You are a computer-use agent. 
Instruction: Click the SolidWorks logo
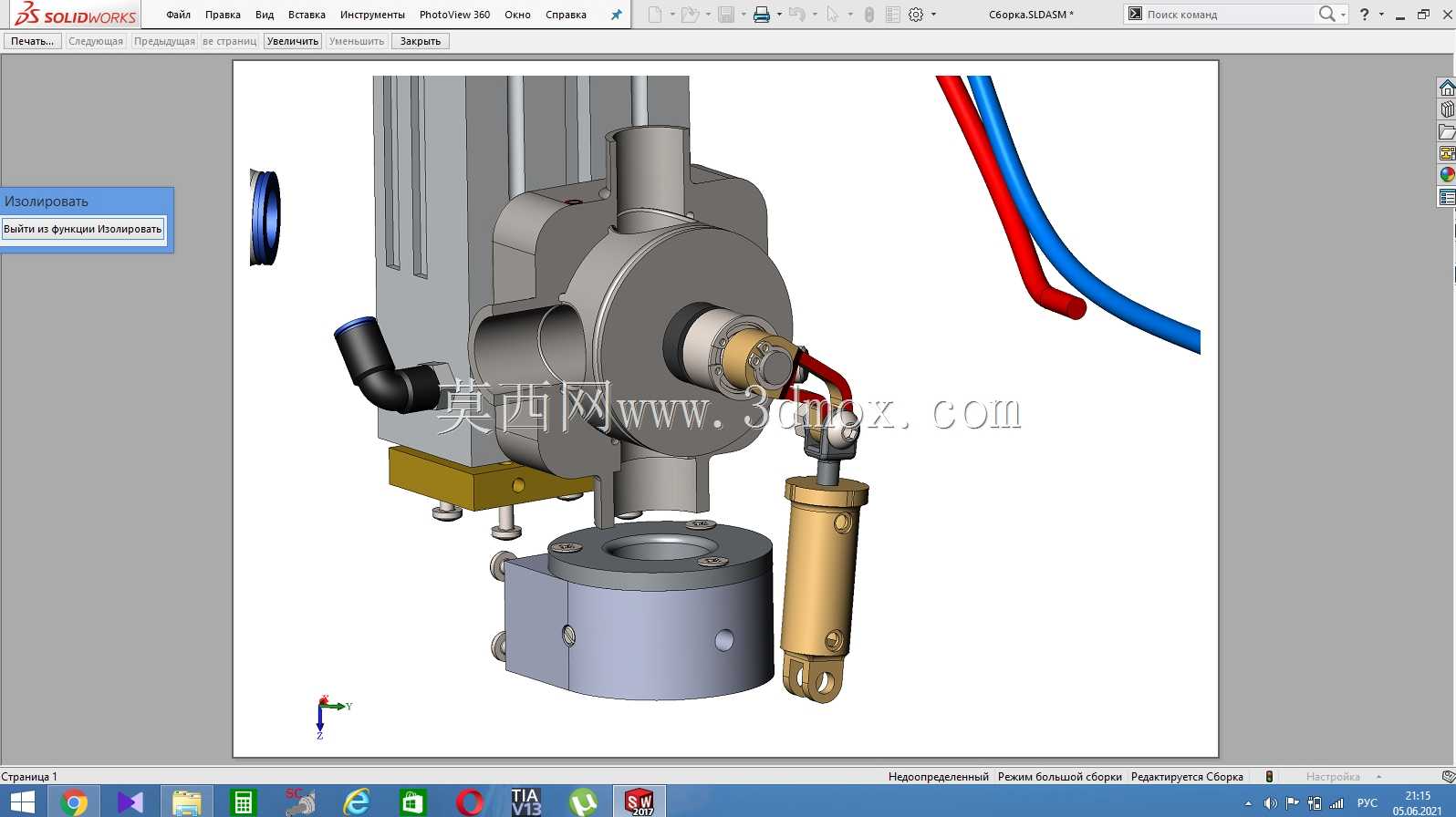[x=76, y=14]
